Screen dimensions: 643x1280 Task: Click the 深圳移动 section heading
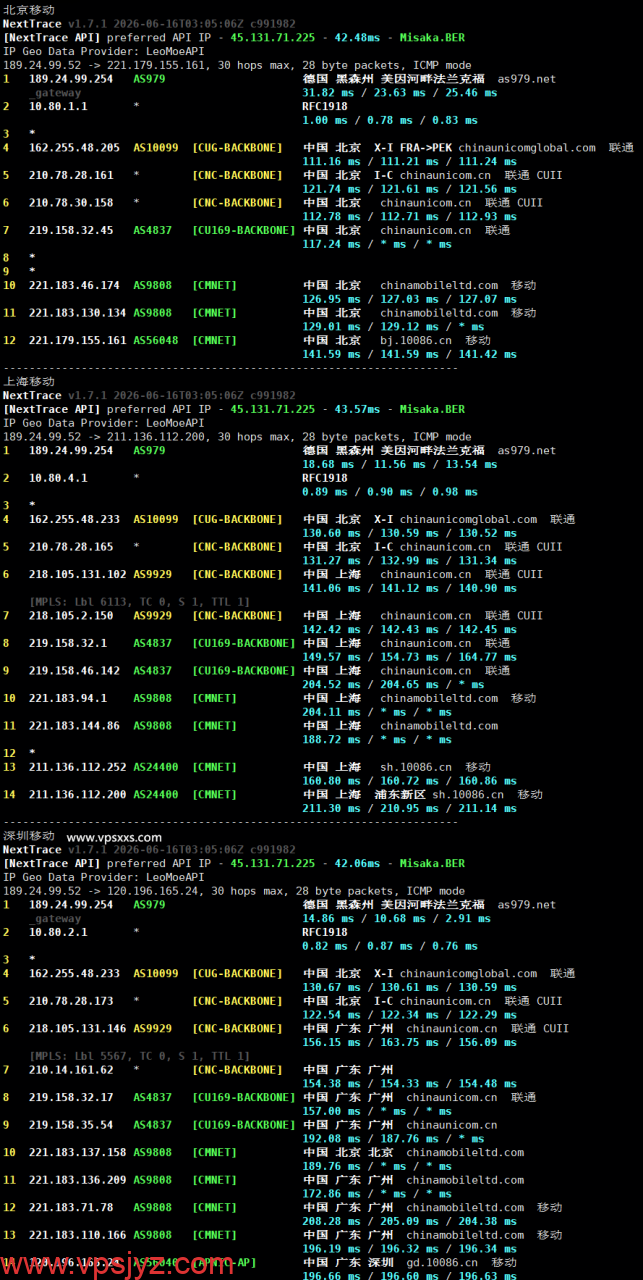(x=29, y=836)
